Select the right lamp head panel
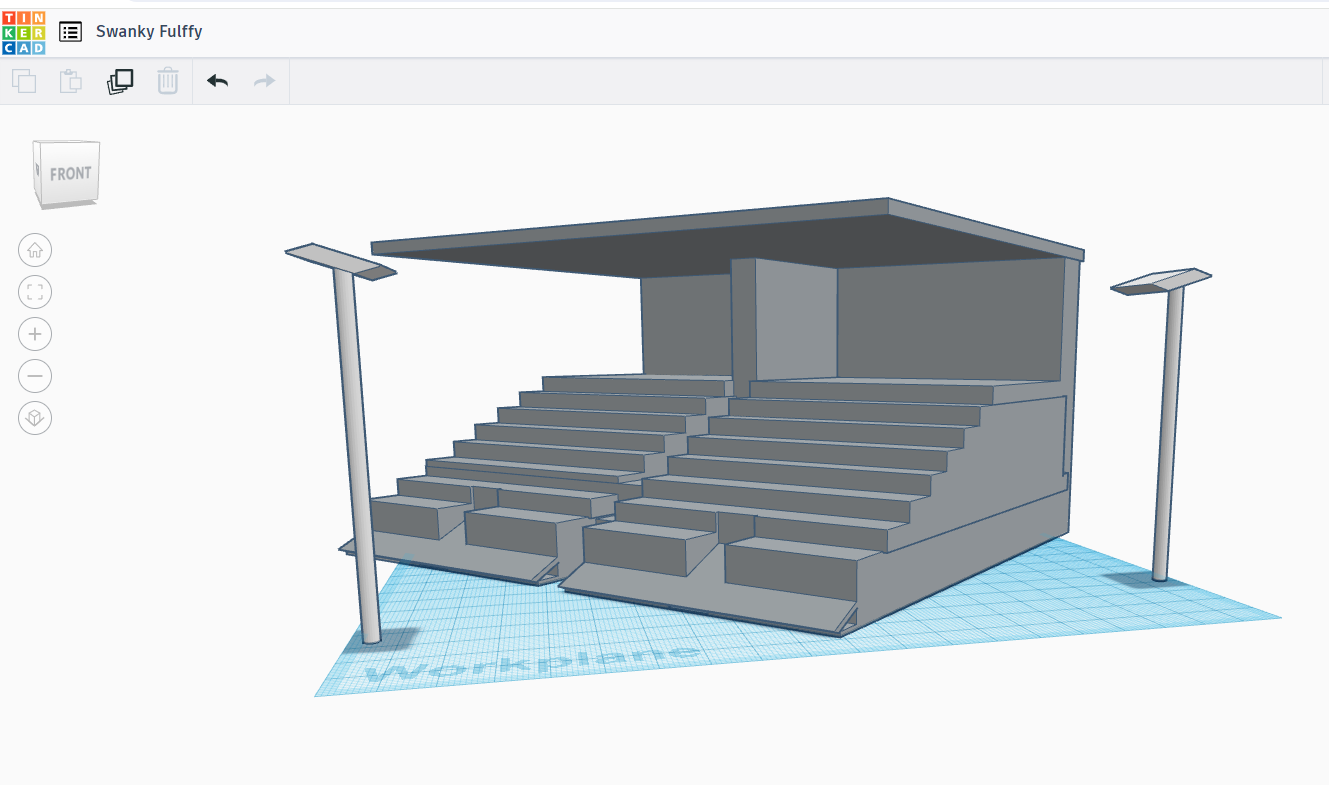This screenshot has width=1329, height=785. tap(1161, 281)
